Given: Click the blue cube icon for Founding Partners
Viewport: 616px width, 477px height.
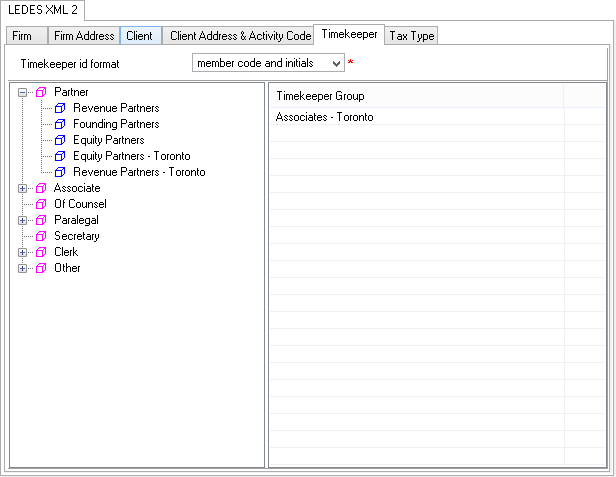Looking at the screenshot, I should (x=60, y=124).
